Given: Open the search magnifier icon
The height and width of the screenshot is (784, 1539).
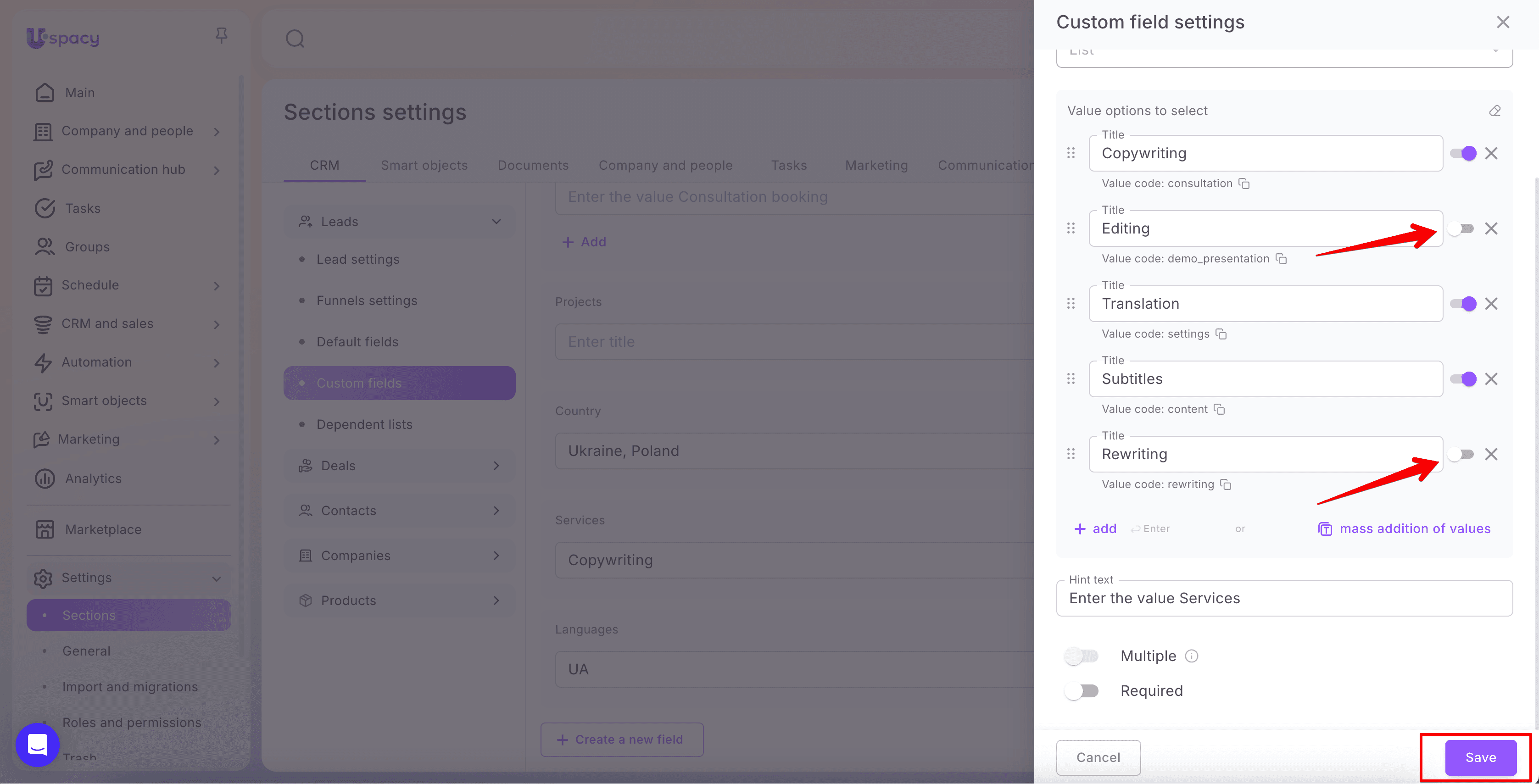Looking at the screenshot, I should (x=295, y=39).
